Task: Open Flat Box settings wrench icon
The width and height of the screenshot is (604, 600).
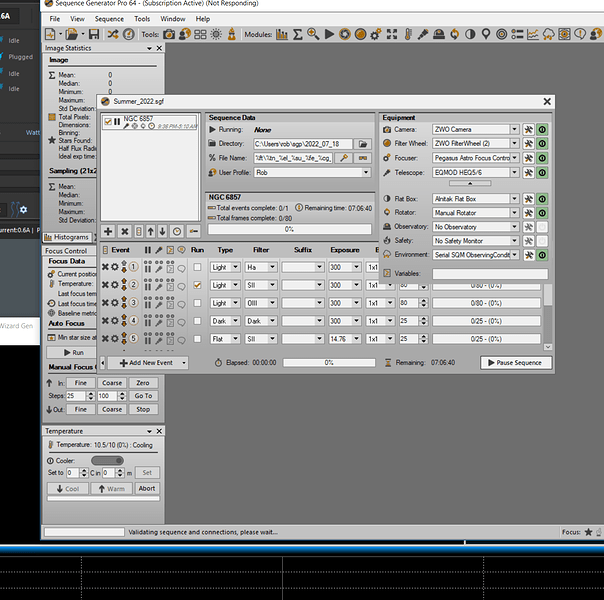Action: pyautogui.click(x=528, y=199)
